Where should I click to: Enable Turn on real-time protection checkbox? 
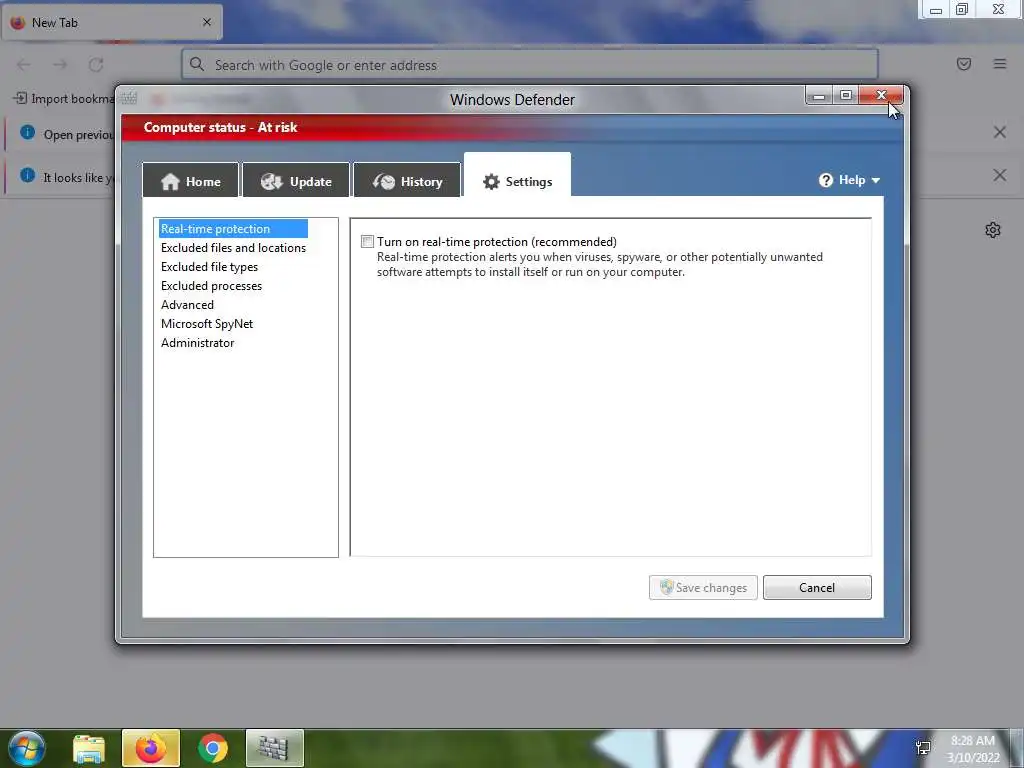pos(368,242)
